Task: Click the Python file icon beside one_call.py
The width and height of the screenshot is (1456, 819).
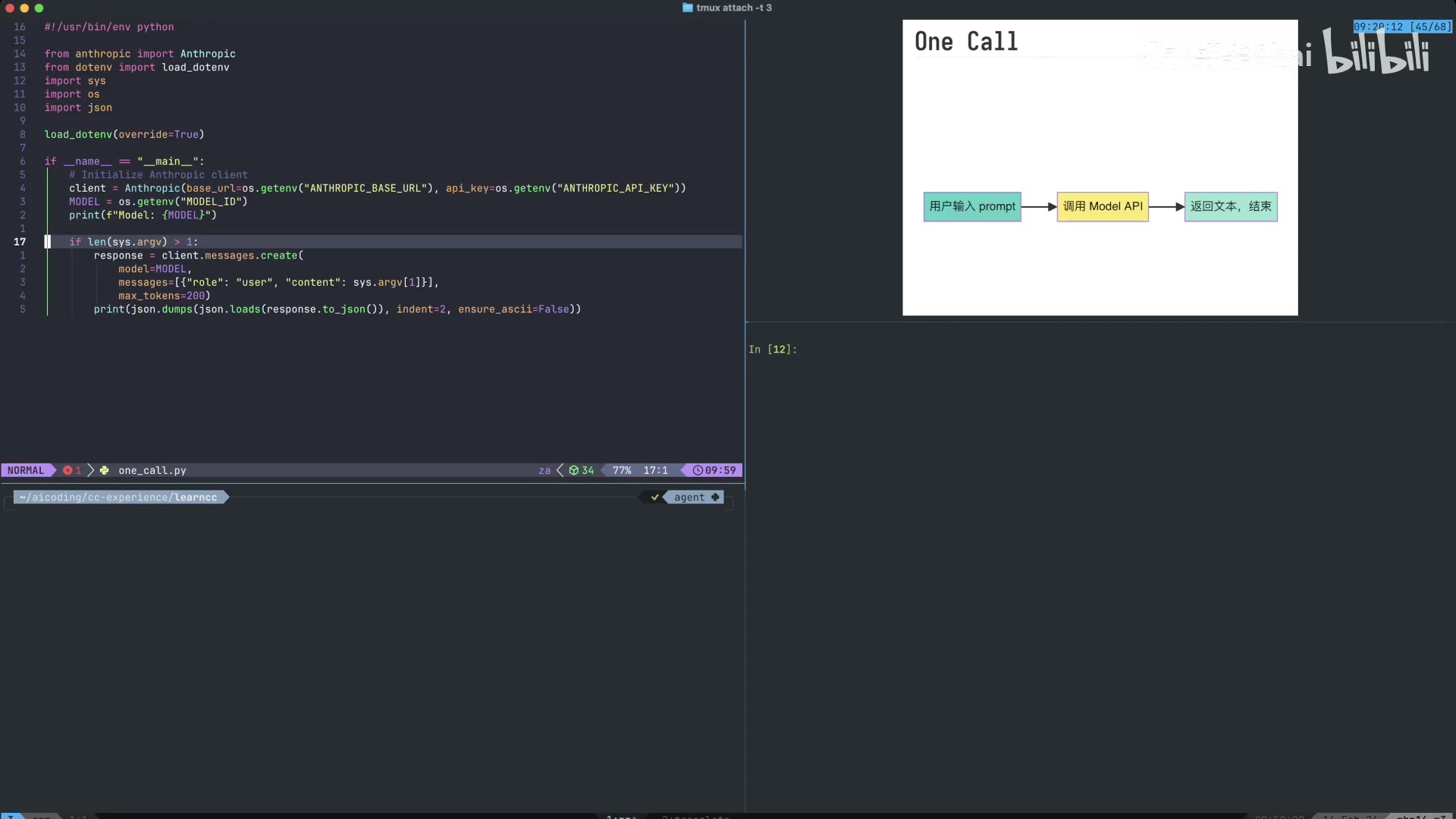Action: pos(104,470)
